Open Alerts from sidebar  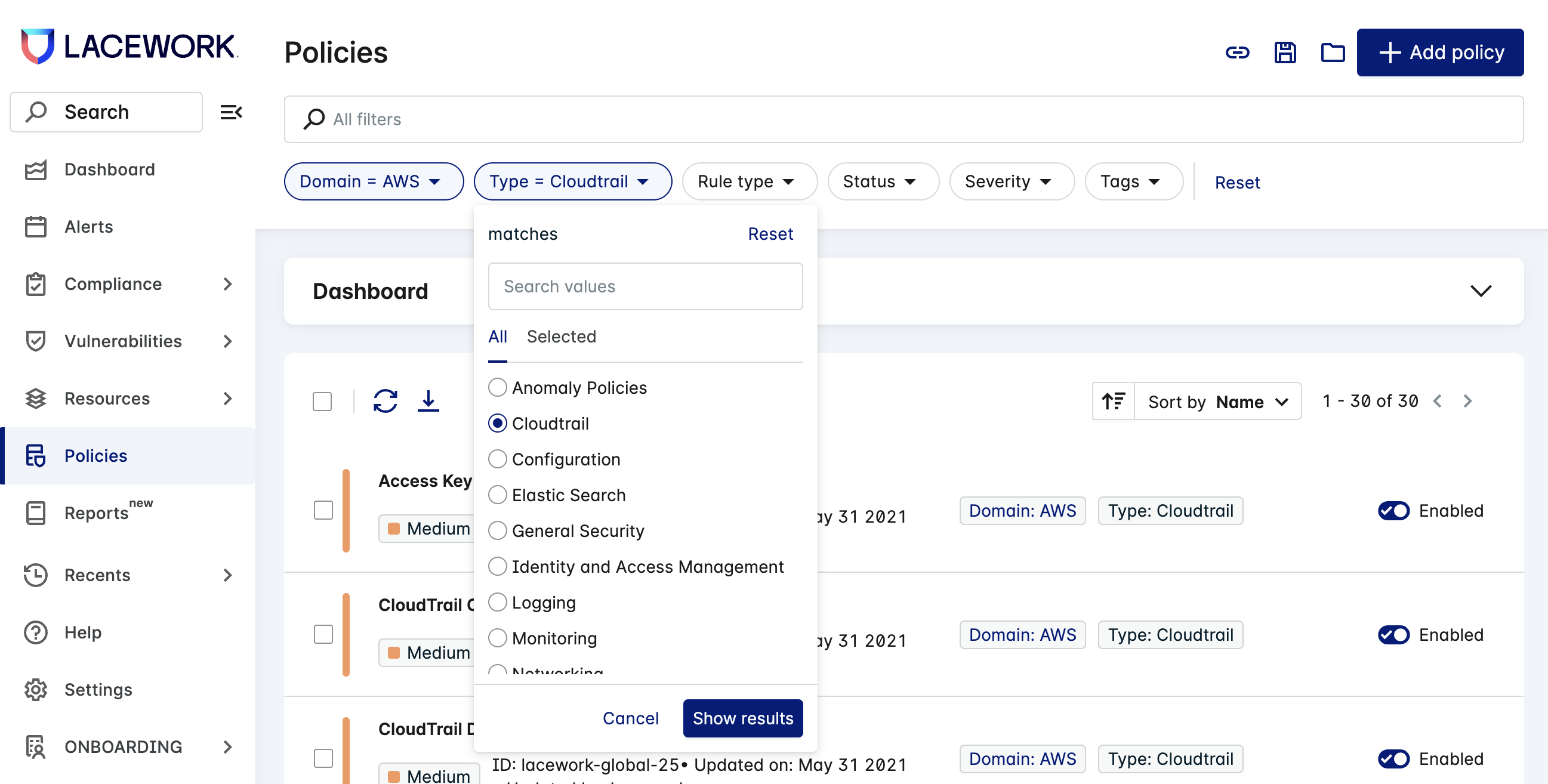coord(88,227)
